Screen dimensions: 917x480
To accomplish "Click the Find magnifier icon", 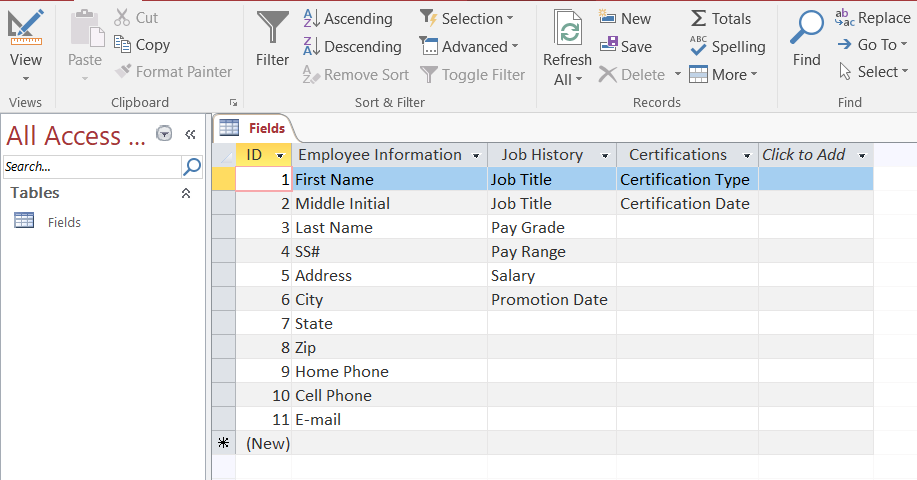I will [x=806, y=28].
